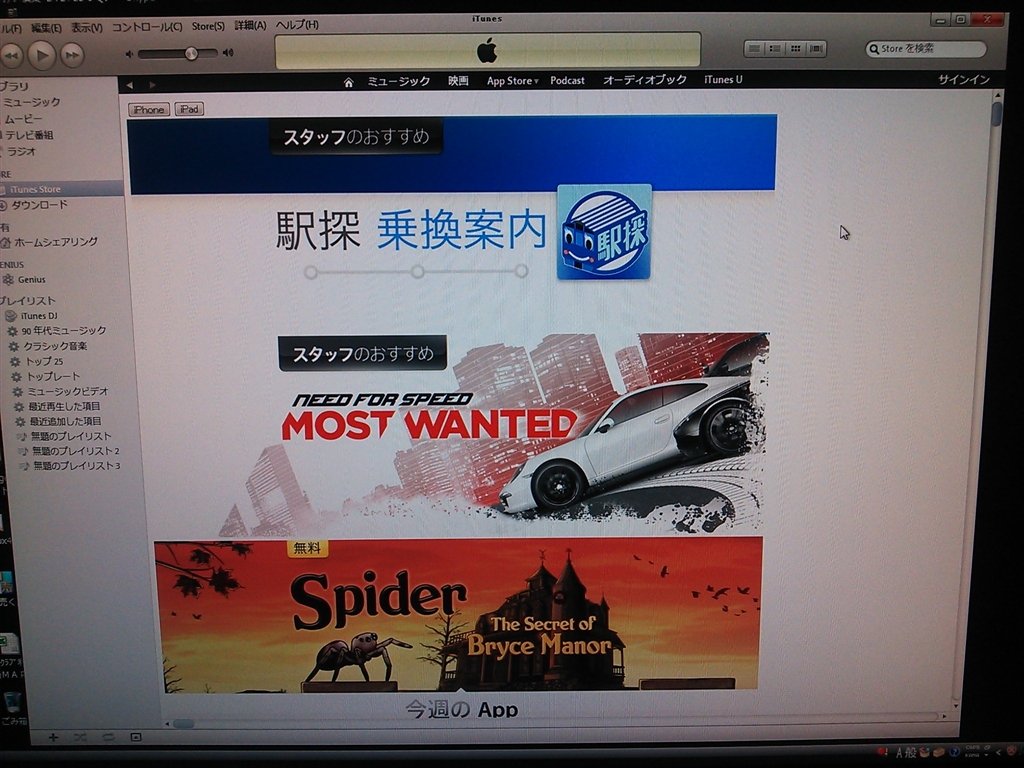This screenshot has height=768, width=1024.
Task: Open the iTunes U store tab
Action: 723,80
